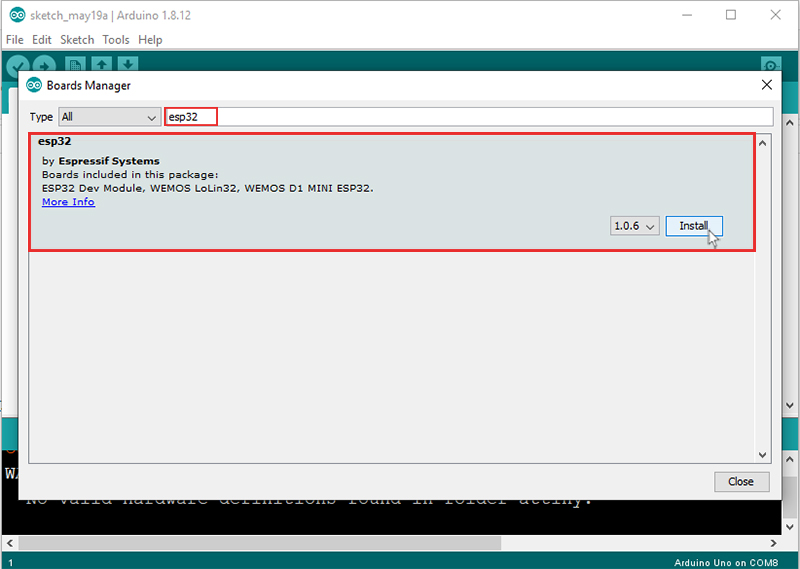The height and width of the screenshot is (569, 800).
Task: Click the Arduino logo in Boards Manager title
Action: point(34,85)
